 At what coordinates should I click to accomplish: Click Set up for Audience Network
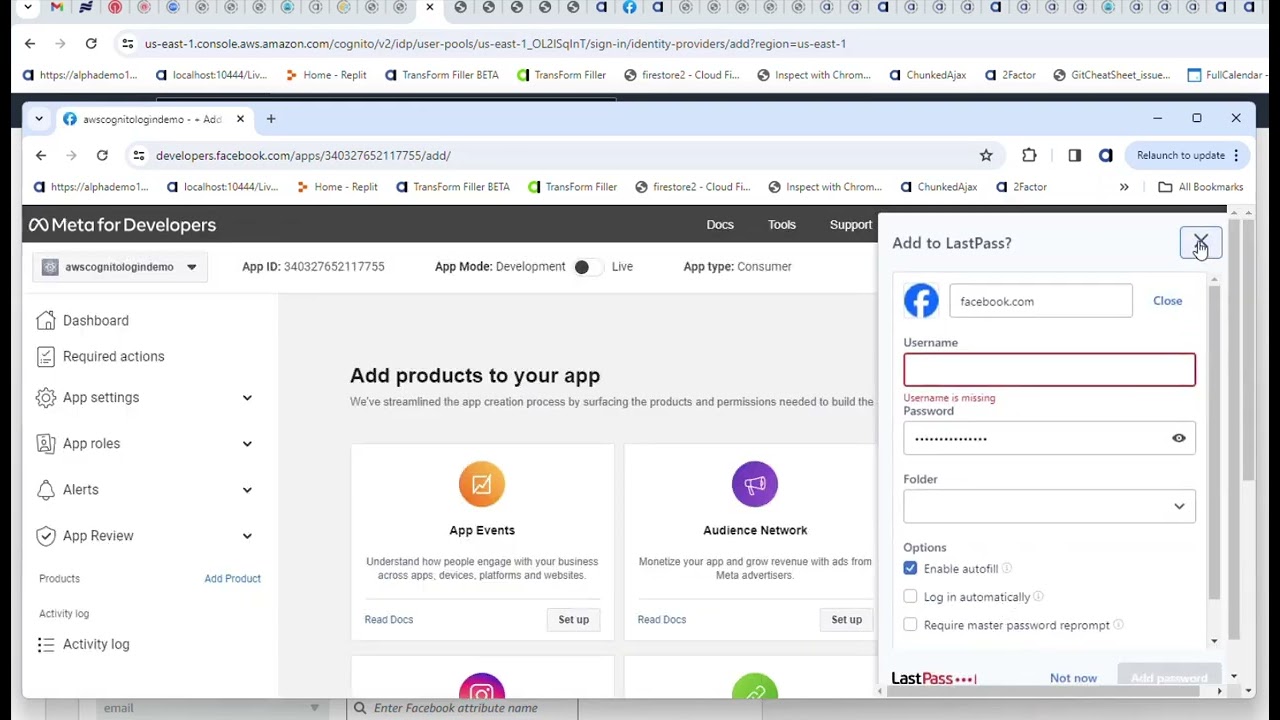pyautogui.click(x=846, y=619)
